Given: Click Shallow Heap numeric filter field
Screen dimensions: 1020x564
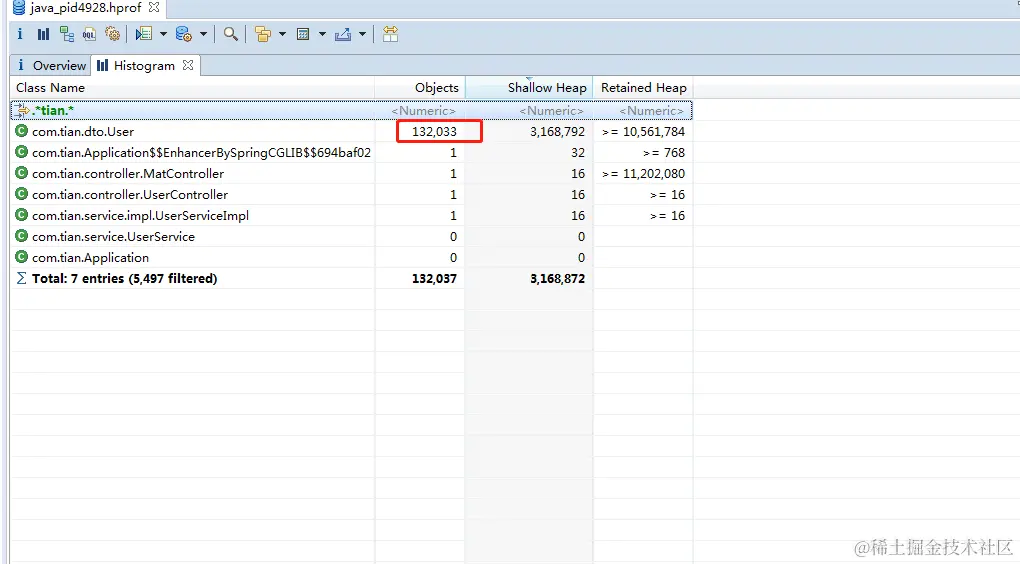Looking at the screenshot, I should click(x=551, y=111).
